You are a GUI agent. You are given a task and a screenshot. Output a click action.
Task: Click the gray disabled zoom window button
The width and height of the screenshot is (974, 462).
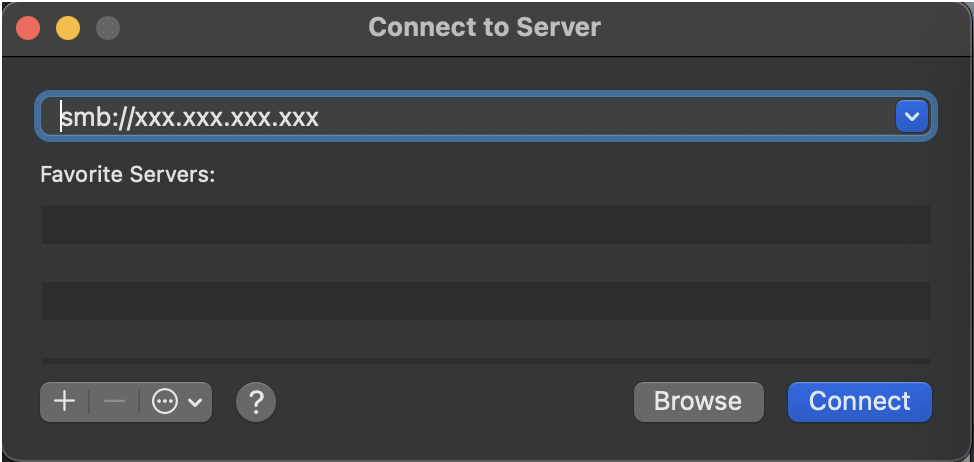107,29
